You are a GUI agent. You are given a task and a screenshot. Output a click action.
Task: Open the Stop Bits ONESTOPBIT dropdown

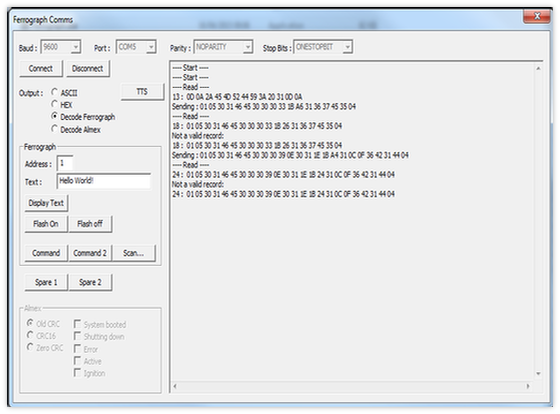click(323, 47)
